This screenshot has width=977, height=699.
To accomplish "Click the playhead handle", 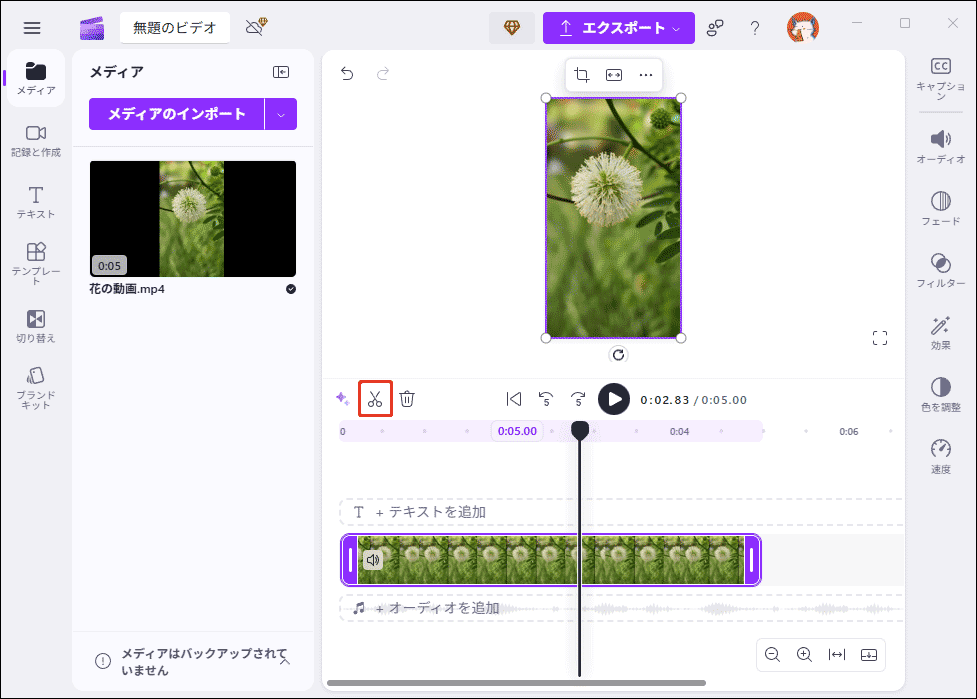I will 580,429.
